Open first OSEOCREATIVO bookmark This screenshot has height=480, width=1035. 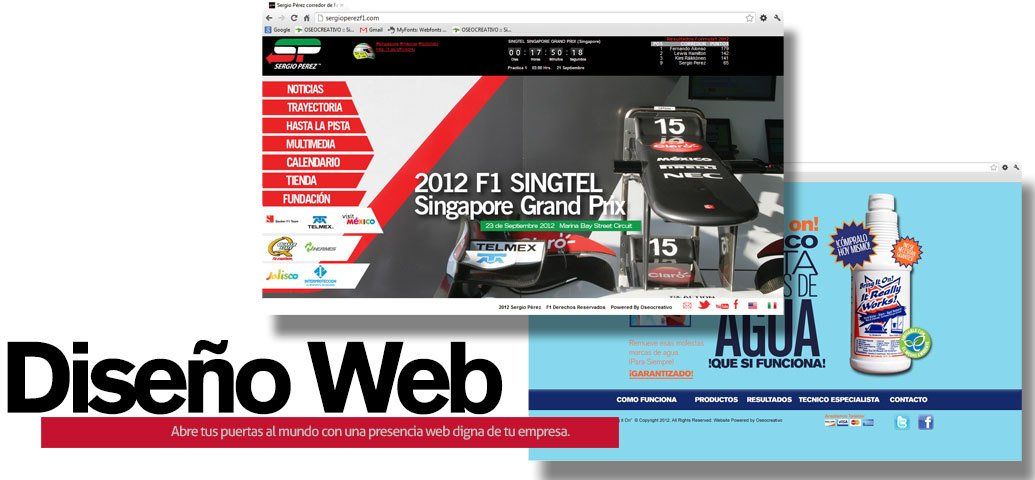pos(325,30)
